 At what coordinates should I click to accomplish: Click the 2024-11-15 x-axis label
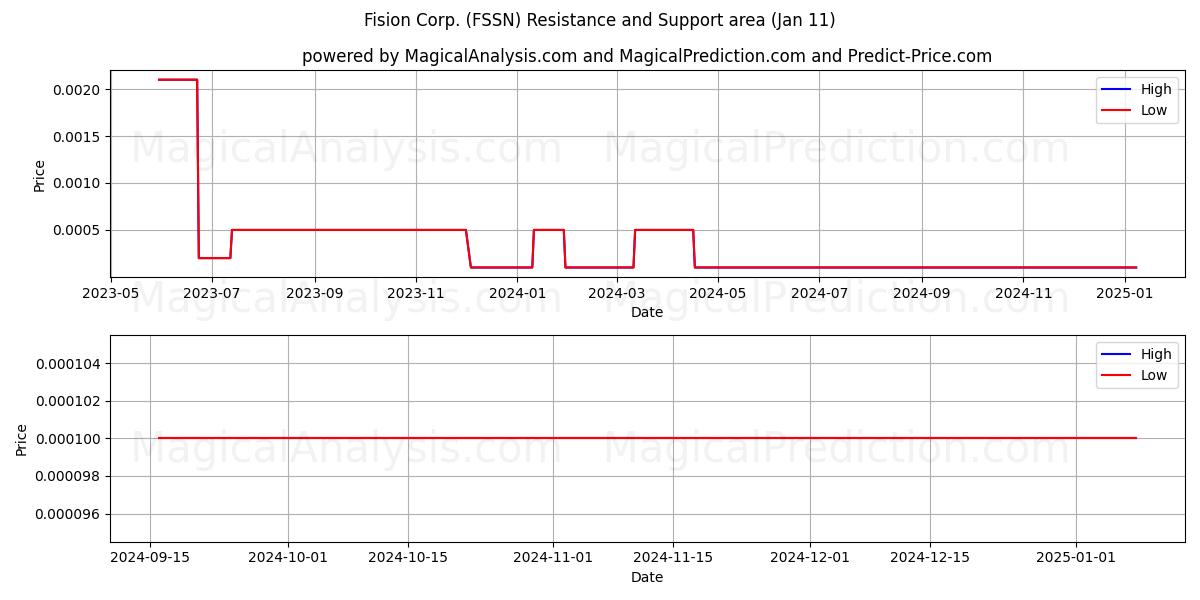[x=673, y=559]
